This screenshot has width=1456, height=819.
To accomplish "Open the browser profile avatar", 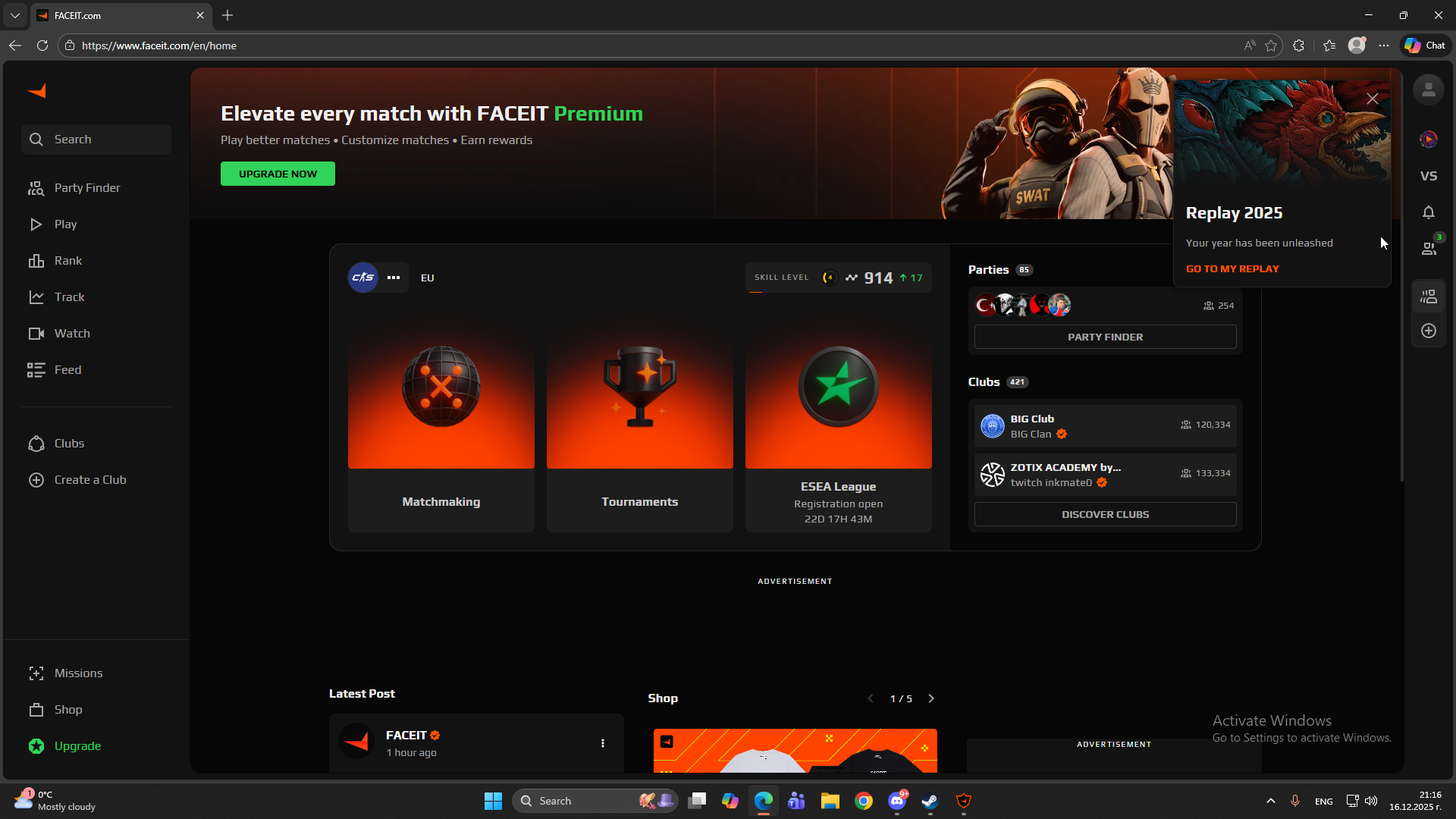I will pos(1357,45).
